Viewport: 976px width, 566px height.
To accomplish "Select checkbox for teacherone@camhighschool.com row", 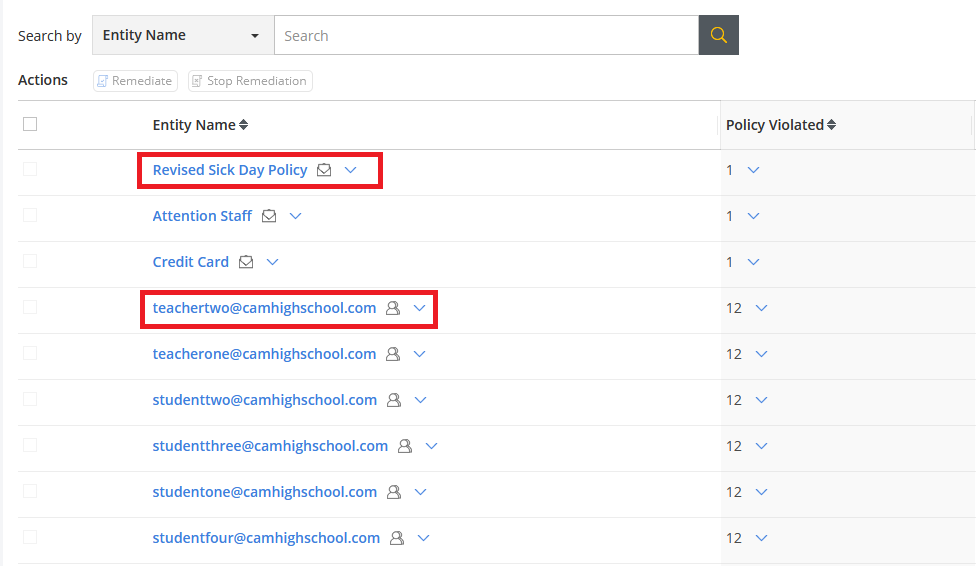I will (30, 353).
